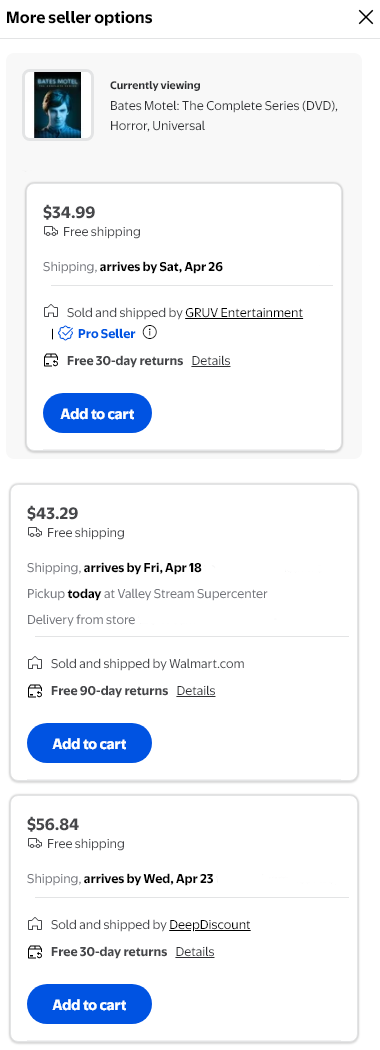380x1050 pixels.
Task: Open the GRUV Entertainment seller link
Action: point(244,313)
